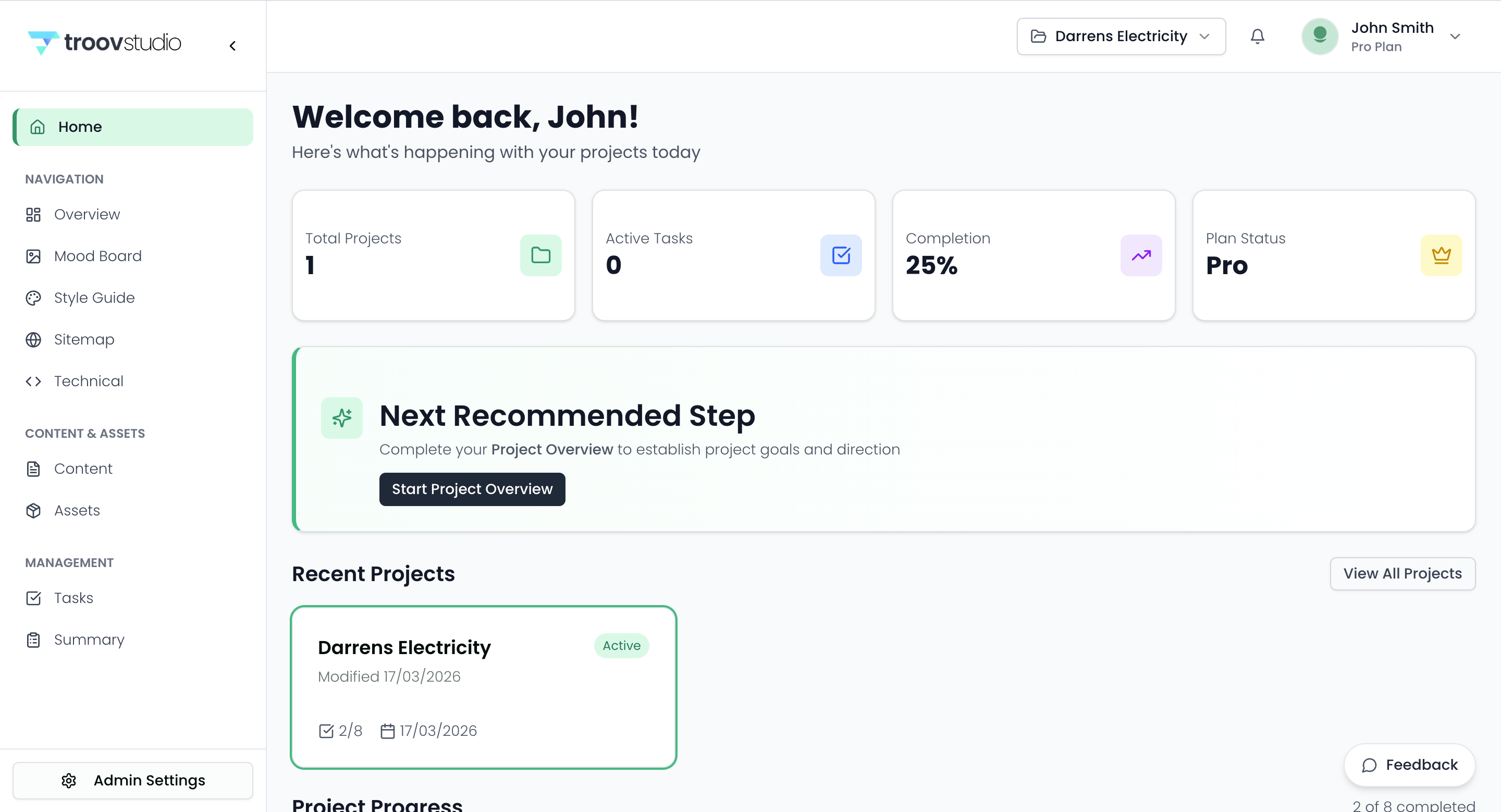Click the green folder icon in Total Projects
Image resolution: width=1501 pixels, height=812 pixels.
tap(540, 255)
